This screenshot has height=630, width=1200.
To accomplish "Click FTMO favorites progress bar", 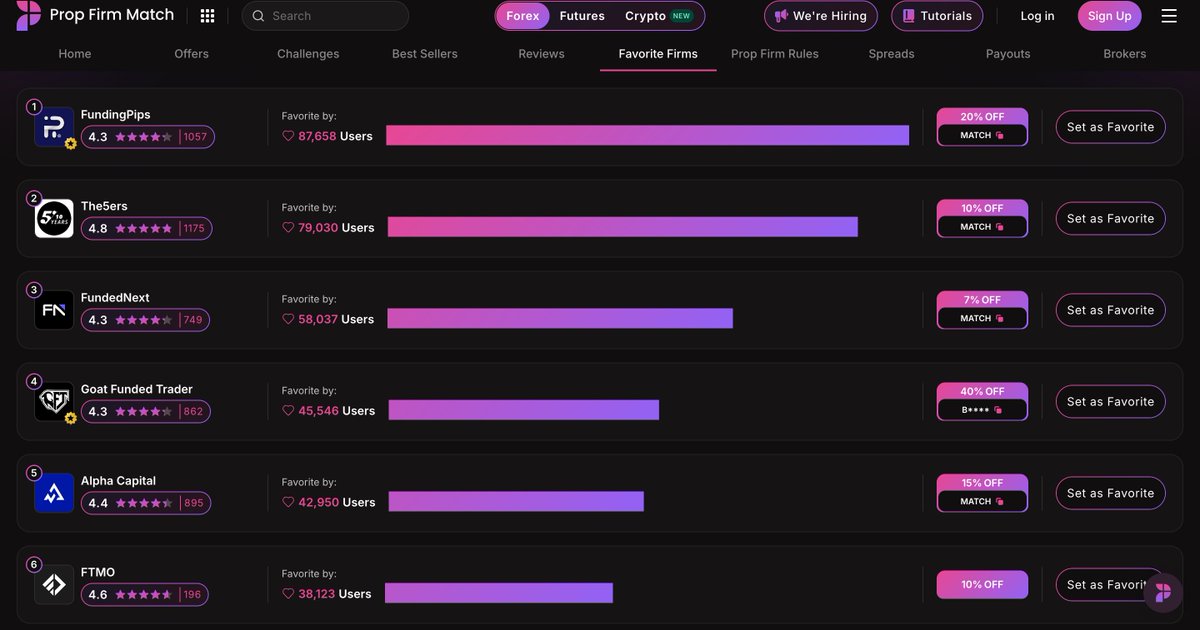I will point(499,593).
